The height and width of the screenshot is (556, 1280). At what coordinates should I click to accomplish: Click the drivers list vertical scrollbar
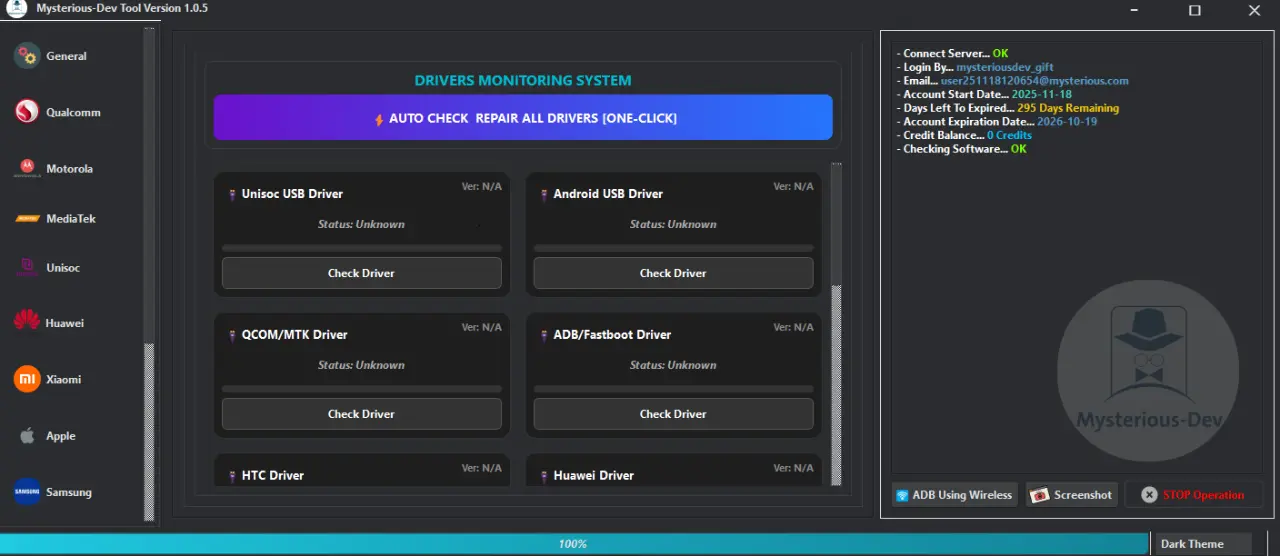[x=837, y=325]
